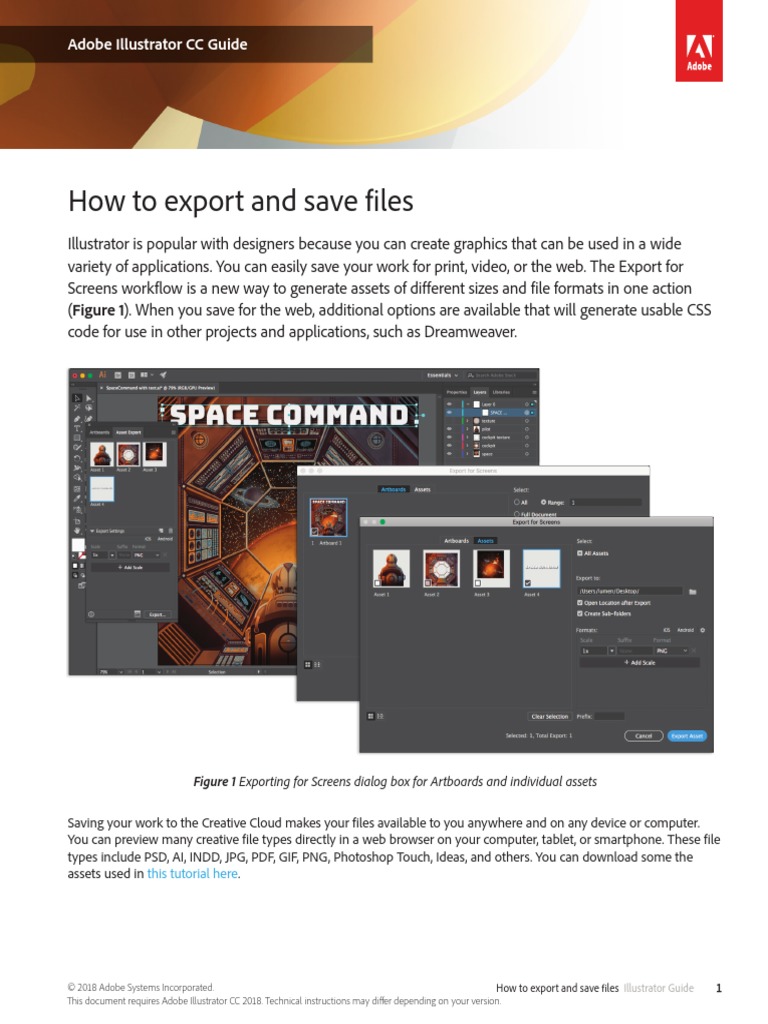768x1024 pixels.
Task: Click the Adobe logo badge
Action: (x=699, y=40)
